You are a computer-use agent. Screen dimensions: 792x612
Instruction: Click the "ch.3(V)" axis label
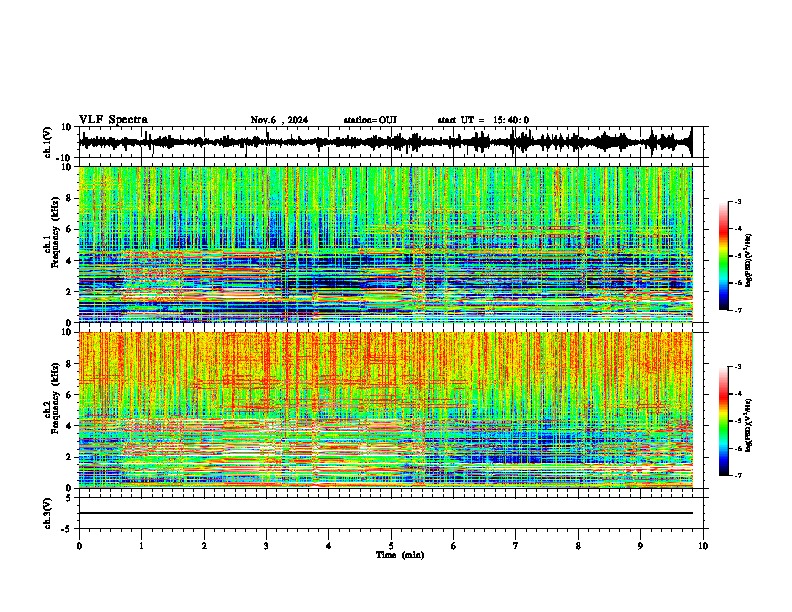click(48, 513)
